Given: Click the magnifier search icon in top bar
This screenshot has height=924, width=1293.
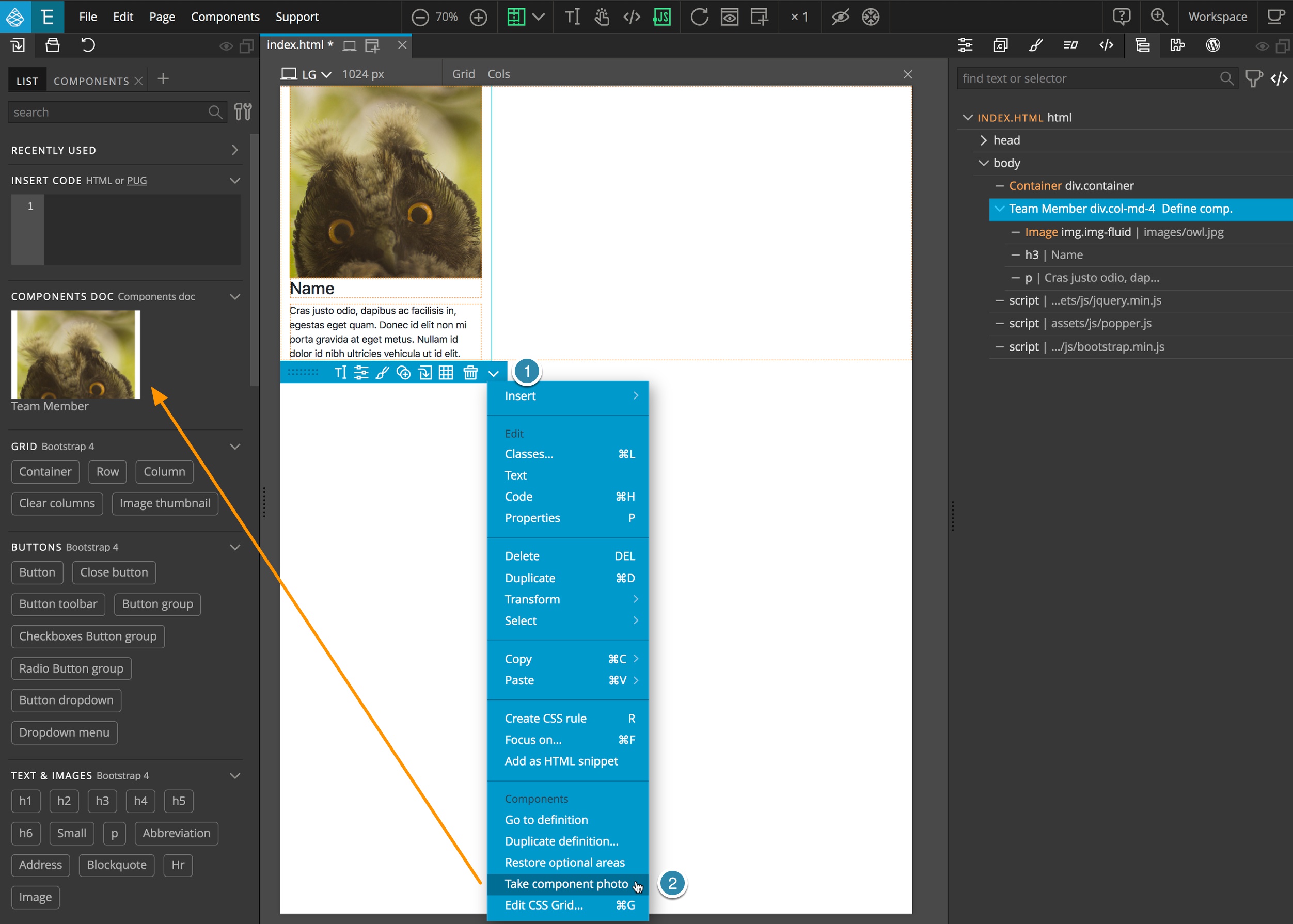Looking at the screenshot, I should click(1159, 17).
